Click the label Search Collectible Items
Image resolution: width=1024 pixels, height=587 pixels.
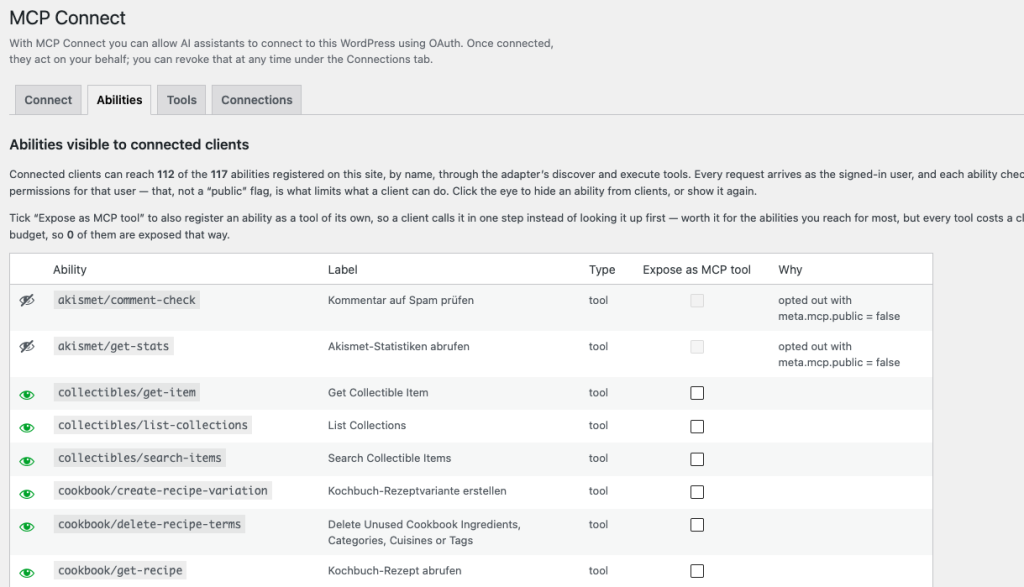[x=389, y=458]
